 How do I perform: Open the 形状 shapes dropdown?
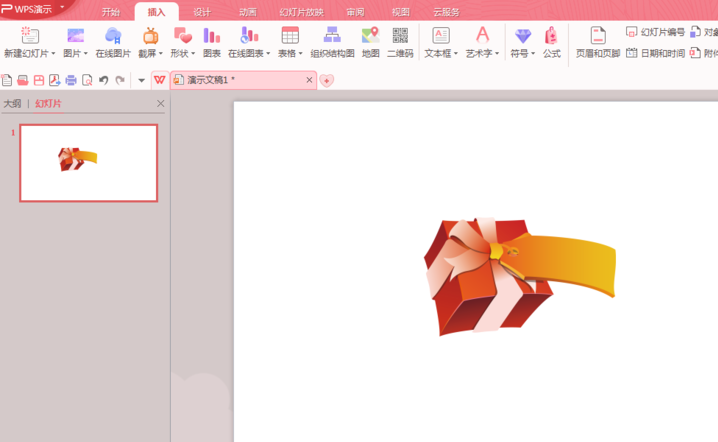182,54
